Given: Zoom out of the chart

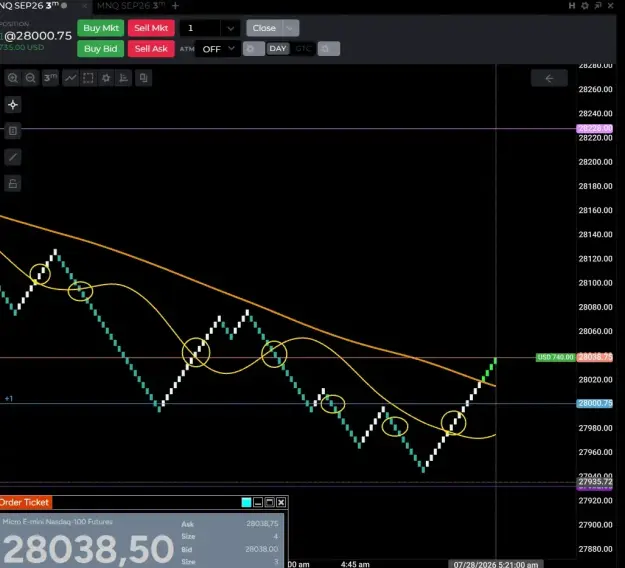Looking at the screenshot, I should [30, 78].
